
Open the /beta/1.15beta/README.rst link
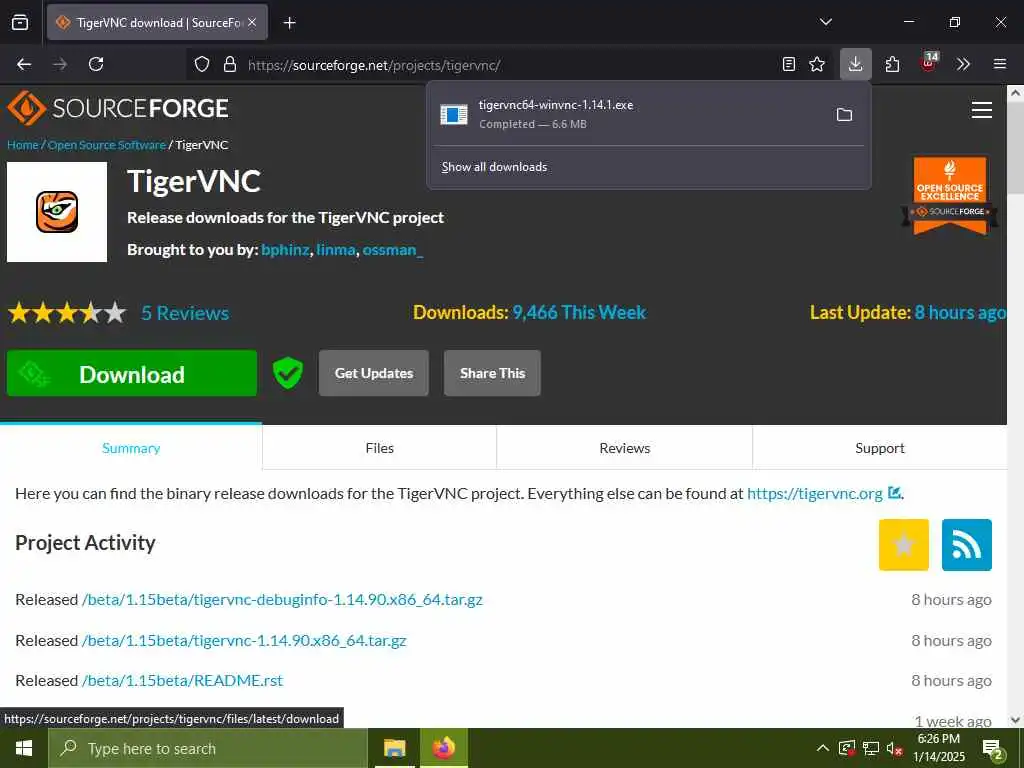tap(182, 680)
